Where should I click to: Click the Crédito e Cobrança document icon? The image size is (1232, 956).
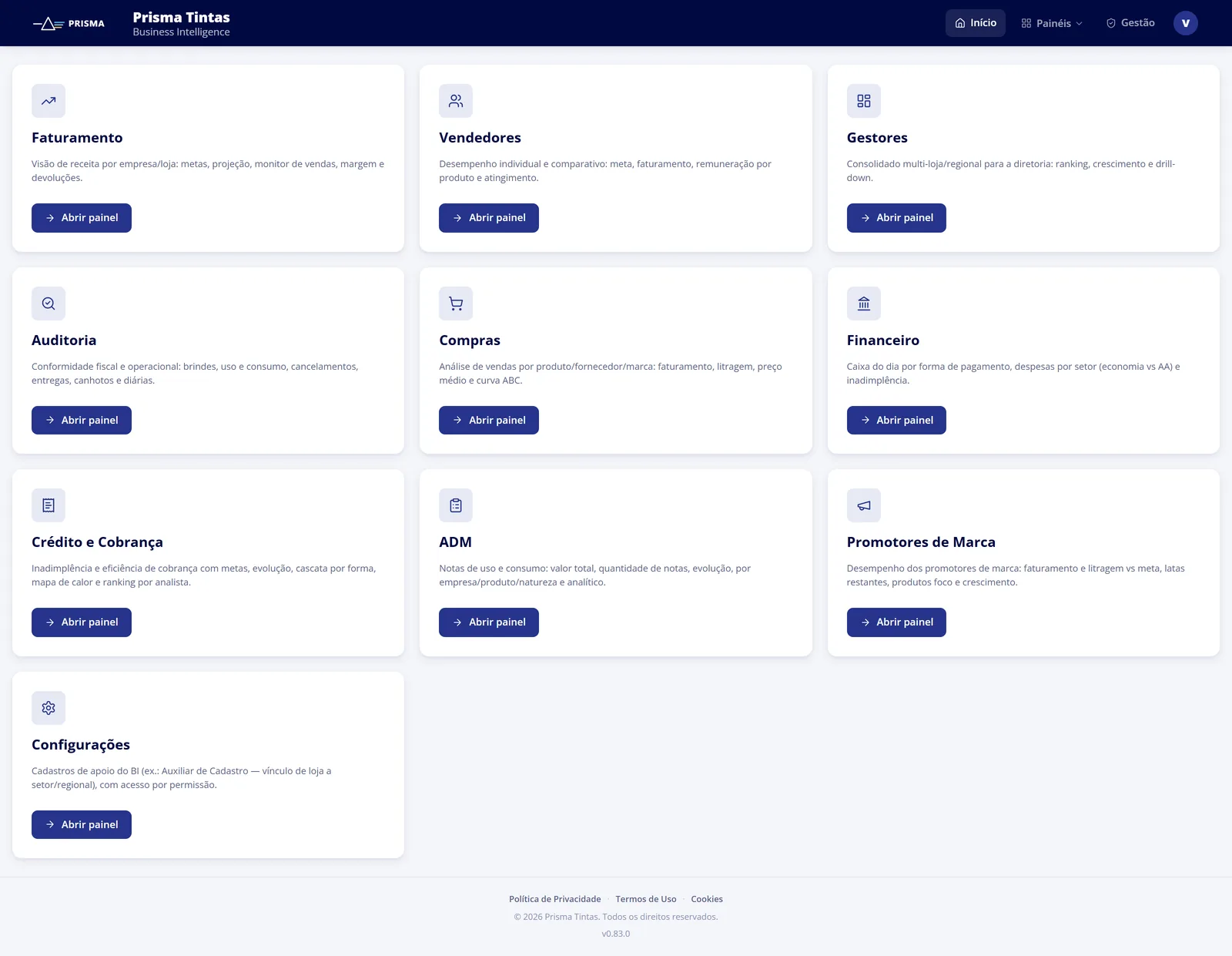tap(49, 505)
